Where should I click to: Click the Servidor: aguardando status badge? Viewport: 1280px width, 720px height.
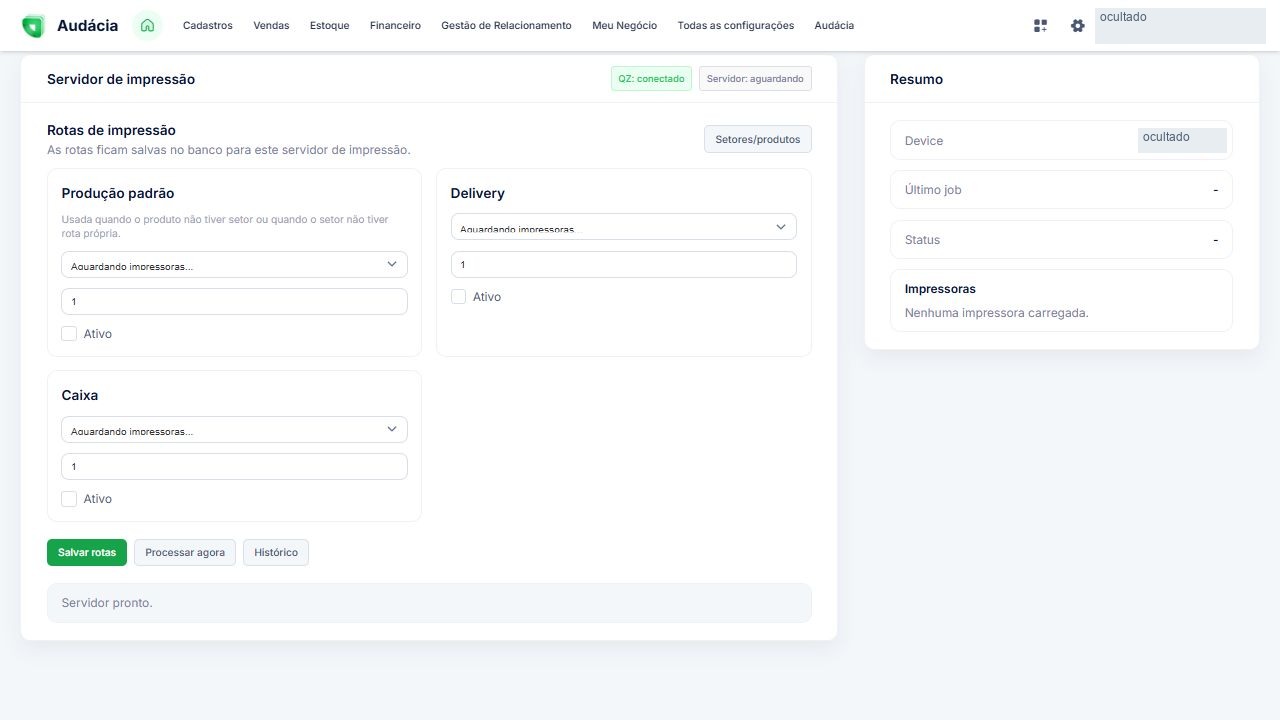pyautogui.click(x=755, y=79)
